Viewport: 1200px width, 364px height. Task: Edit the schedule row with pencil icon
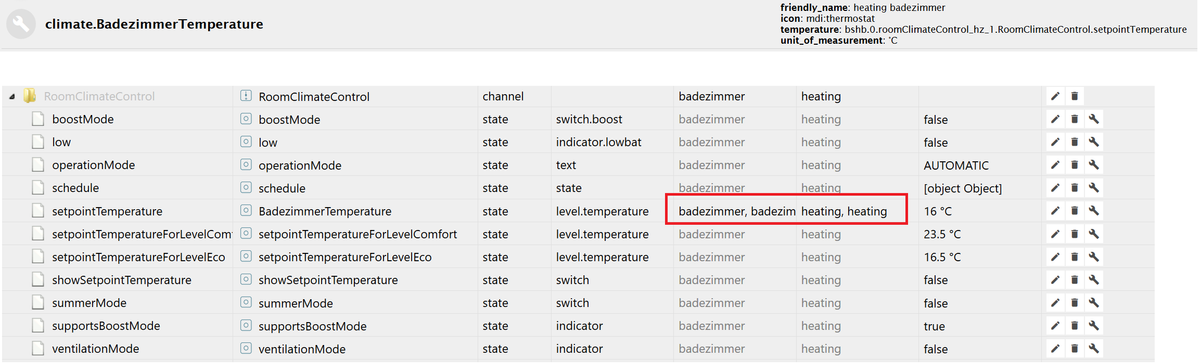click(1055, 188)
